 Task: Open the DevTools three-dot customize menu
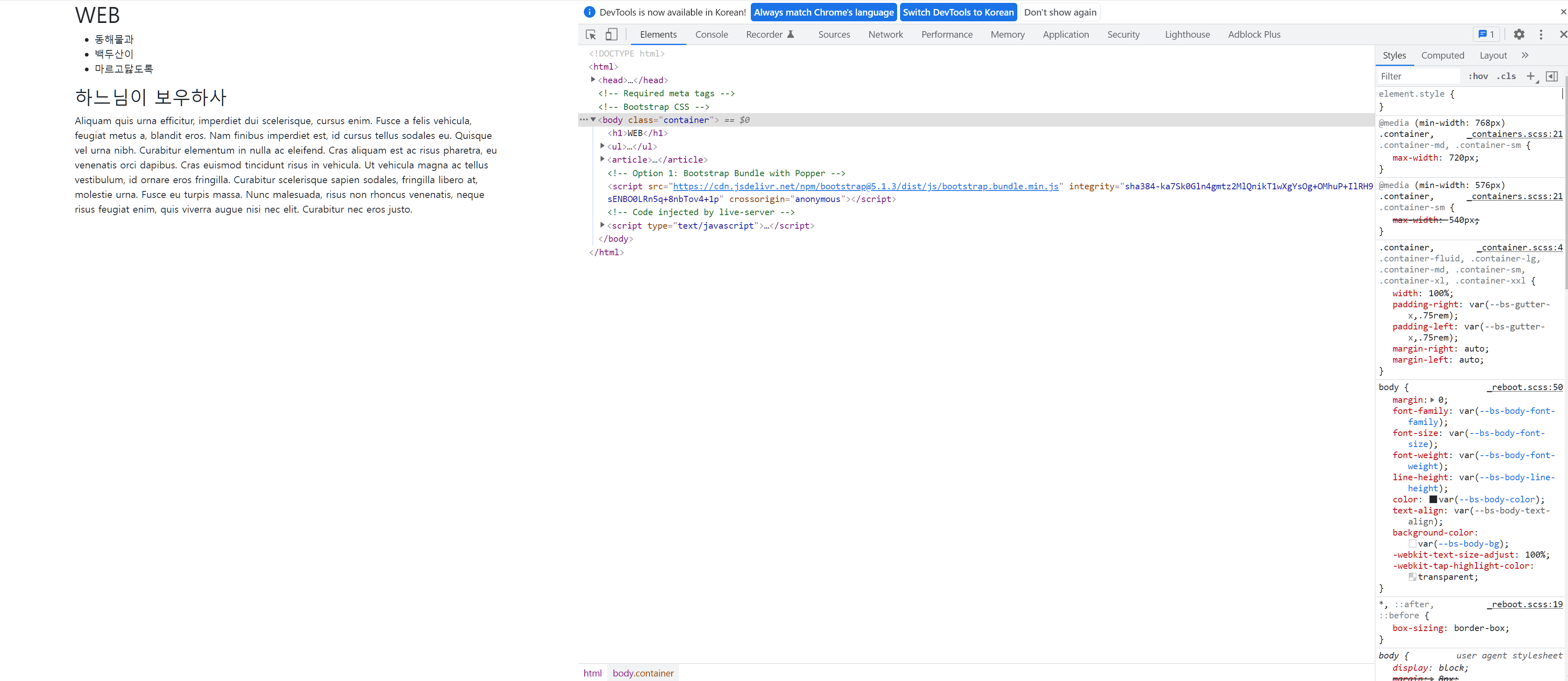[x=1541, y=35]
